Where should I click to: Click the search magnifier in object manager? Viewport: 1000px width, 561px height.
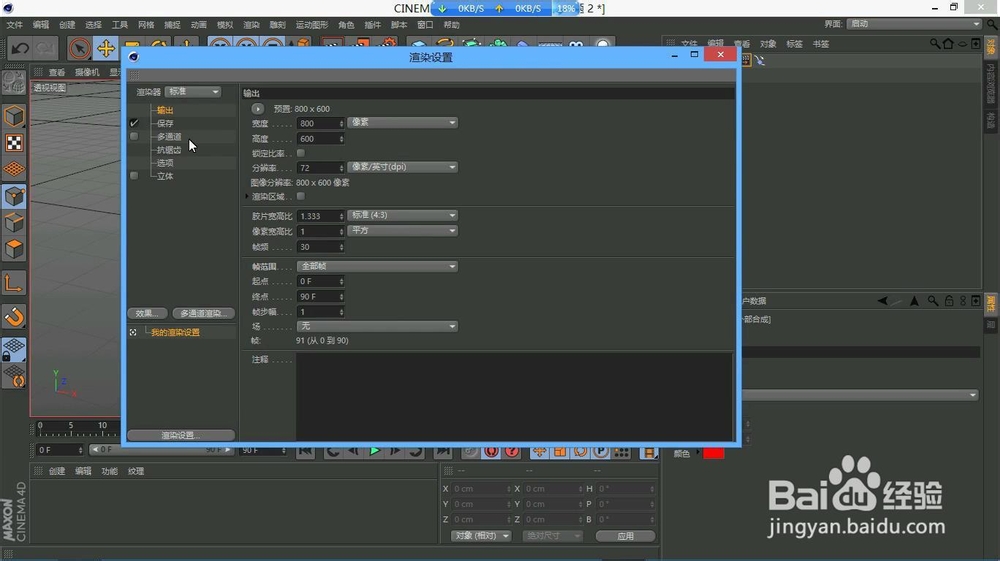point(934,44)
